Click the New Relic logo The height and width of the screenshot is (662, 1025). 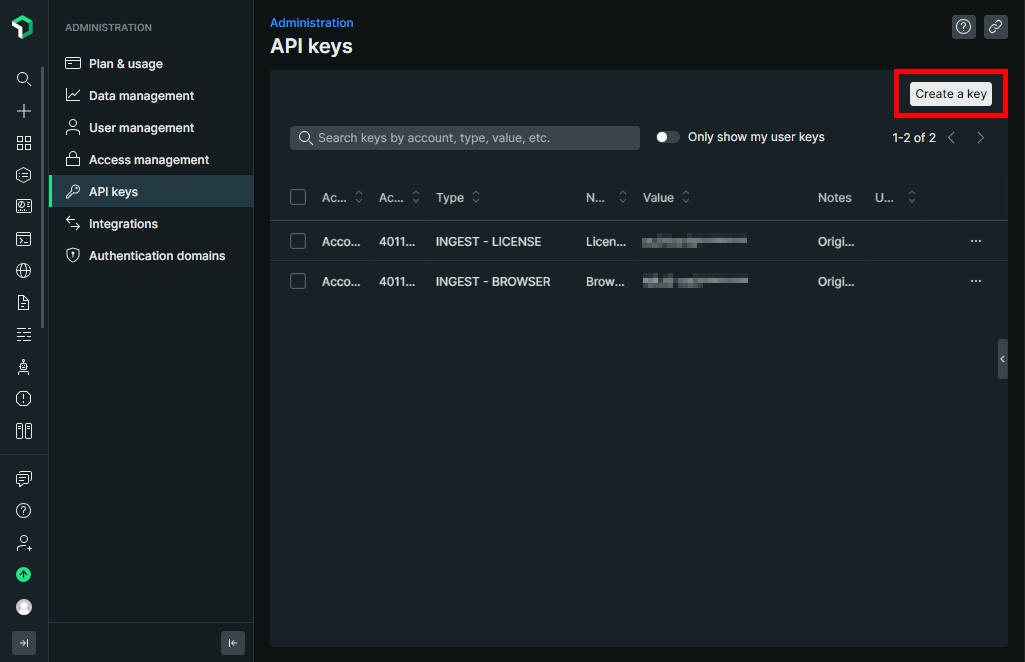coord(23,27)
